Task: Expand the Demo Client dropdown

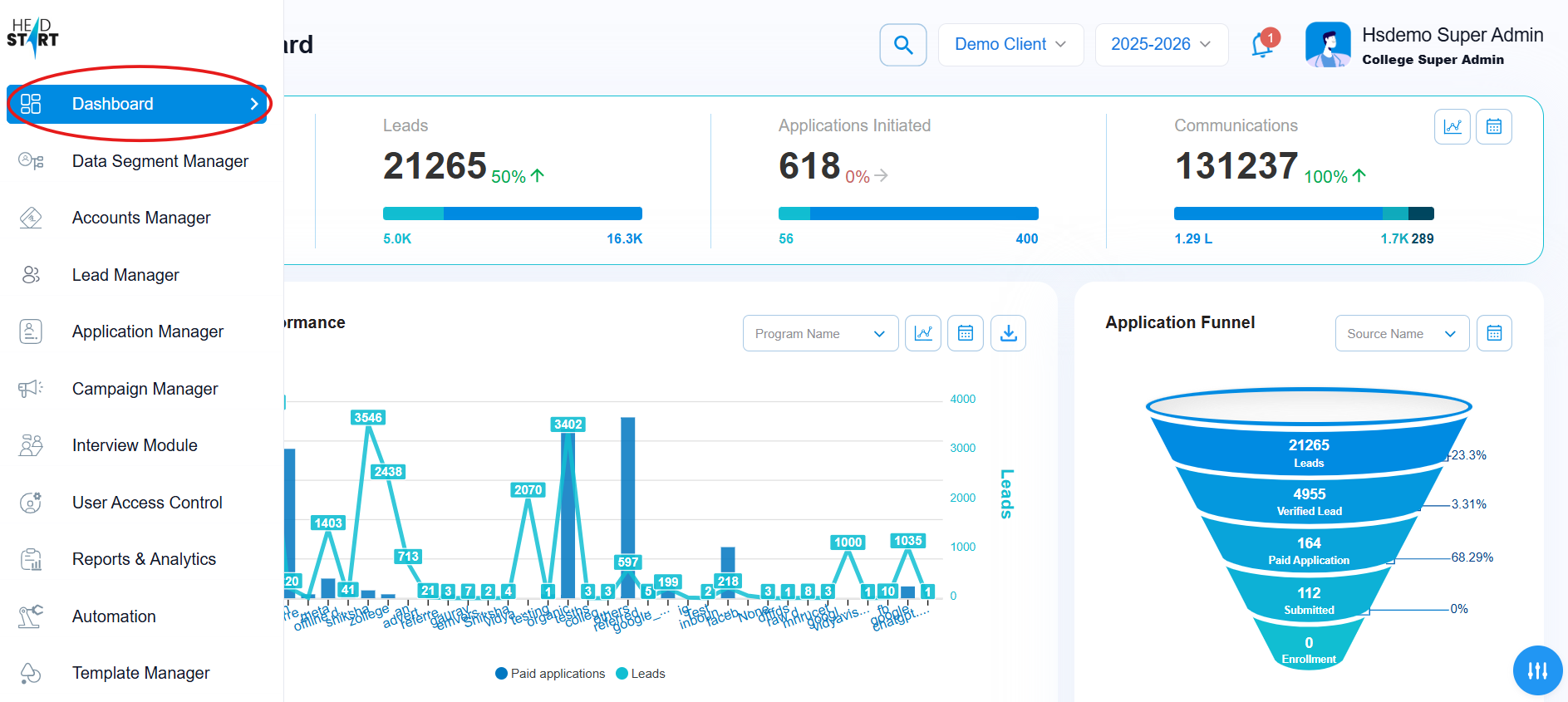Action: coord(1010,45)
